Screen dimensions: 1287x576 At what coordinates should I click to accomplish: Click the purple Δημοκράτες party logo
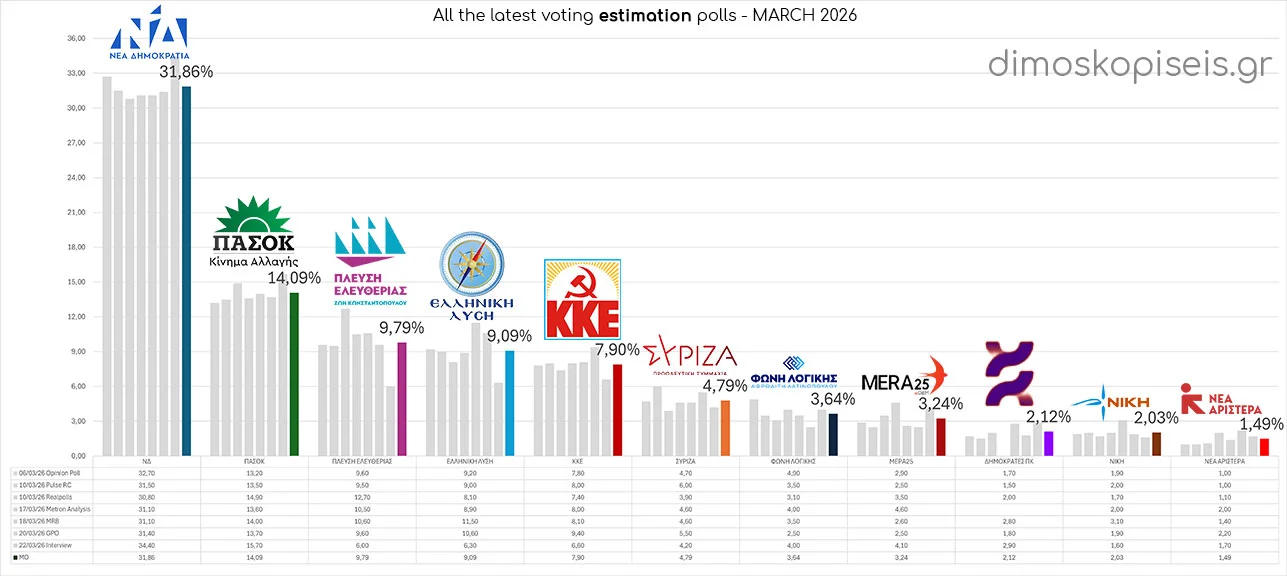(x=1009, y=374)
